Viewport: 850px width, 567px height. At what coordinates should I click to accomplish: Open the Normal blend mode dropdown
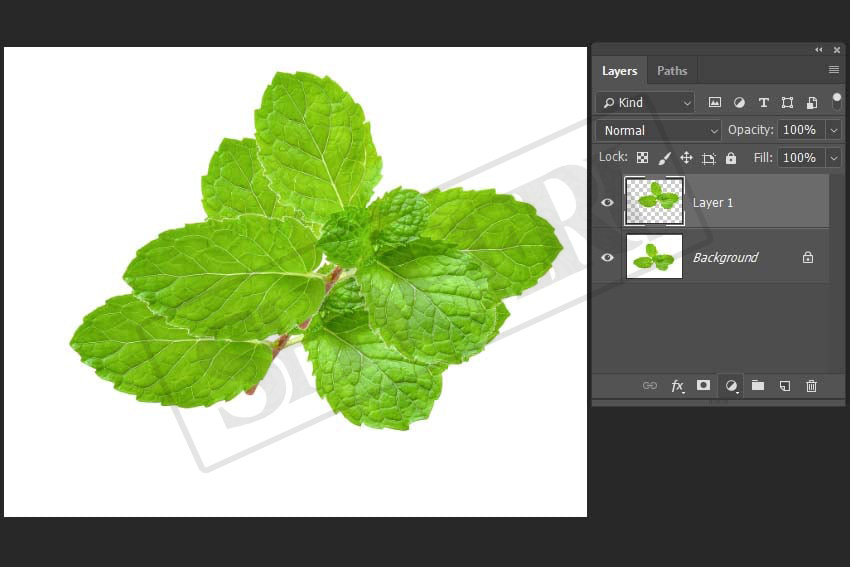tap(659, 130)
